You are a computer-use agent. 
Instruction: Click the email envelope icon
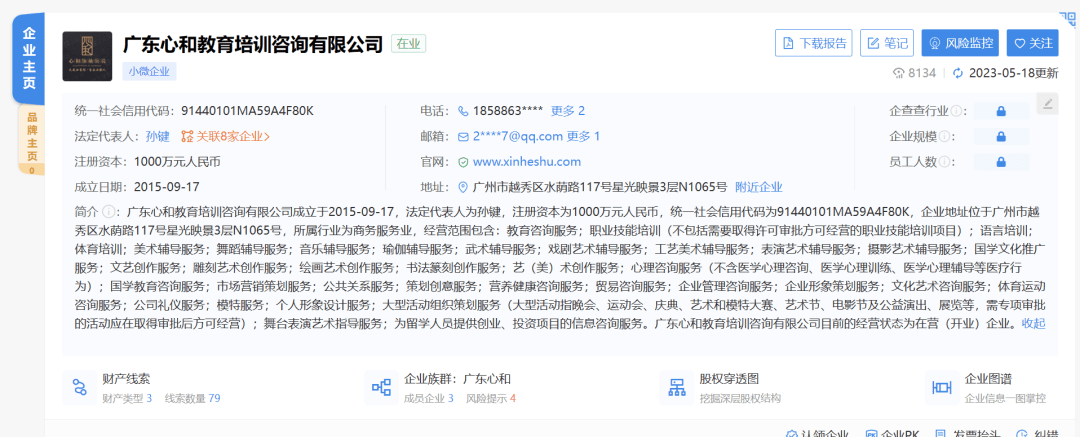(x=464, y=136)
